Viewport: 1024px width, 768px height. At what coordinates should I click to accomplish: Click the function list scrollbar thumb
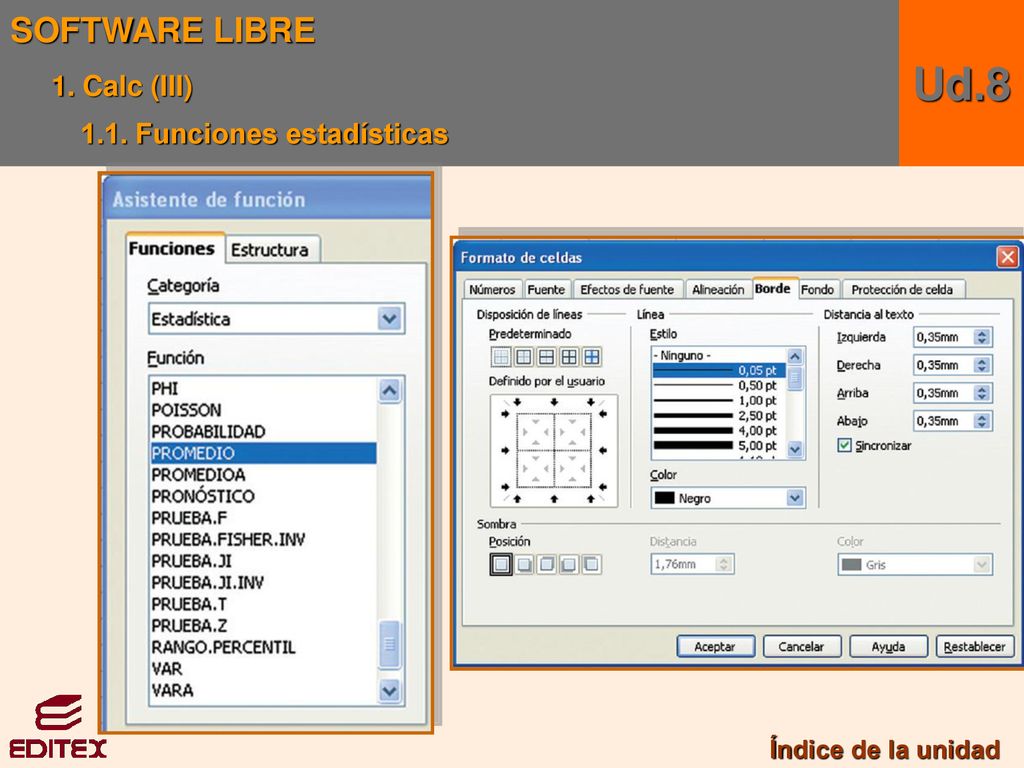click(x=389, y=645)
